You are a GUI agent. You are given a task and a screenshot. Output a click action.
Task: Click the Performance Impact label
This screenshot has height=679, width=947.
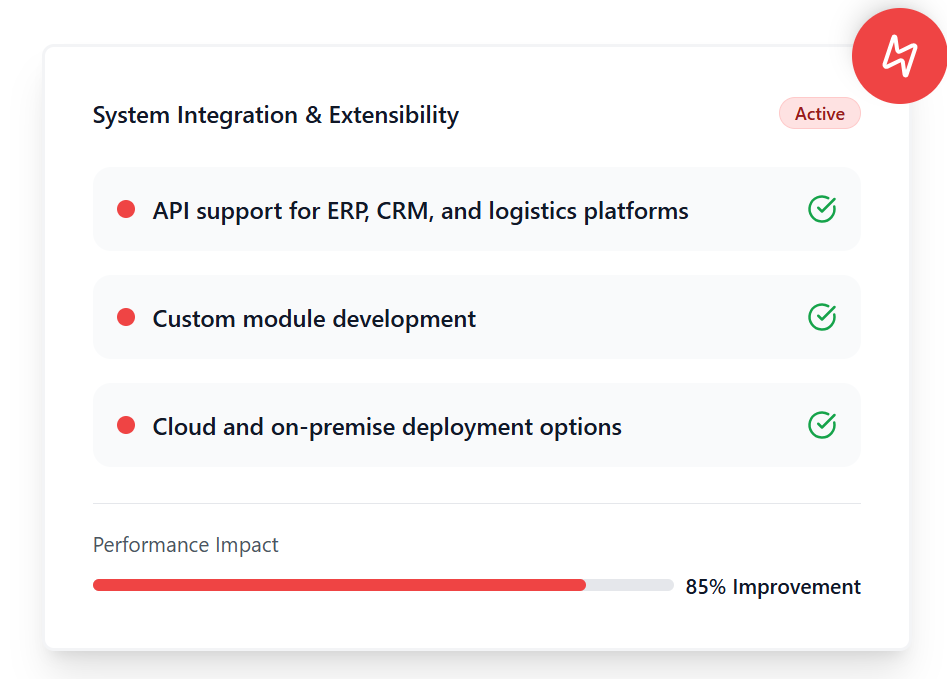(x=185, y=545)
